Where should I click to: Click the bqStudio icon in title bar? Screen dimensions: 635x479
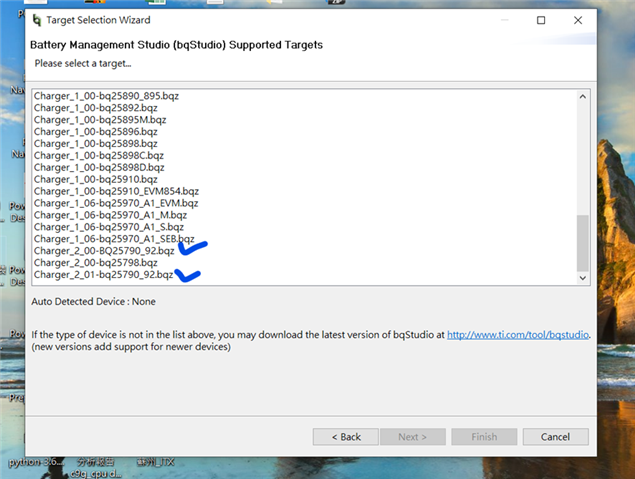pos(37,20)
